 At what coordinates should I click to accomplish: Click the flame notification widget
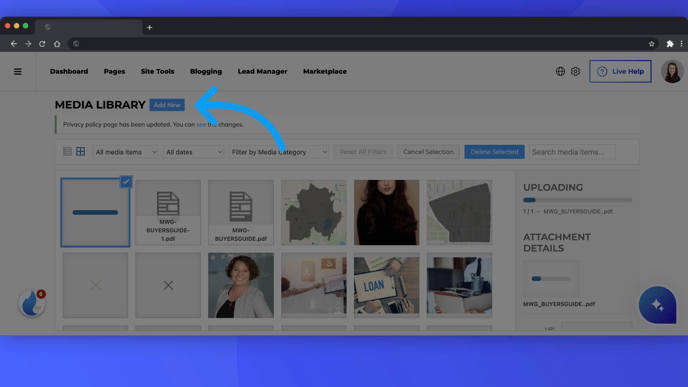click(32, 303)
